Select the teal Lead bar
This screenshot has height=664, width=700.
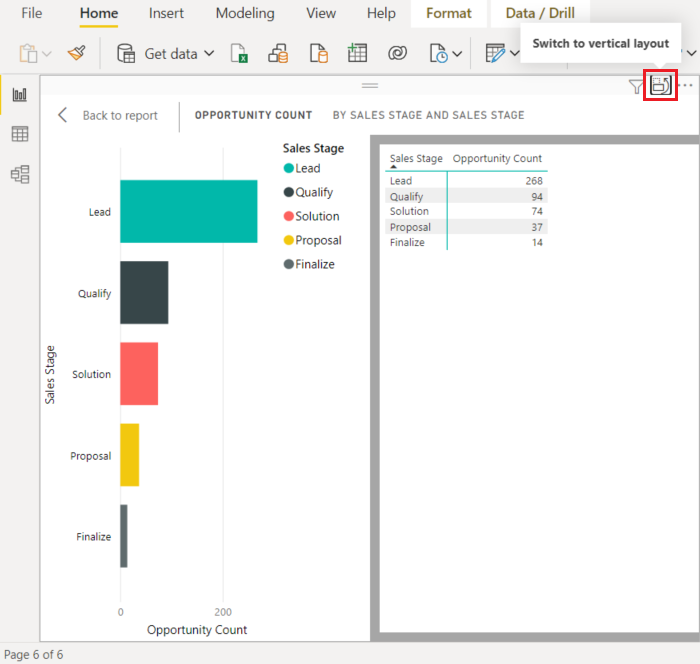coord(188,211)
